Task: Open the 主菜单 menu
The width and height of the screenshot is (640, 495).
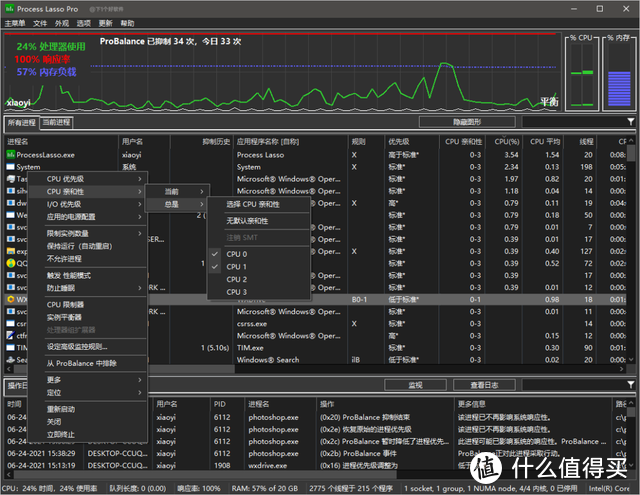Action: click(x=15, y=23)
